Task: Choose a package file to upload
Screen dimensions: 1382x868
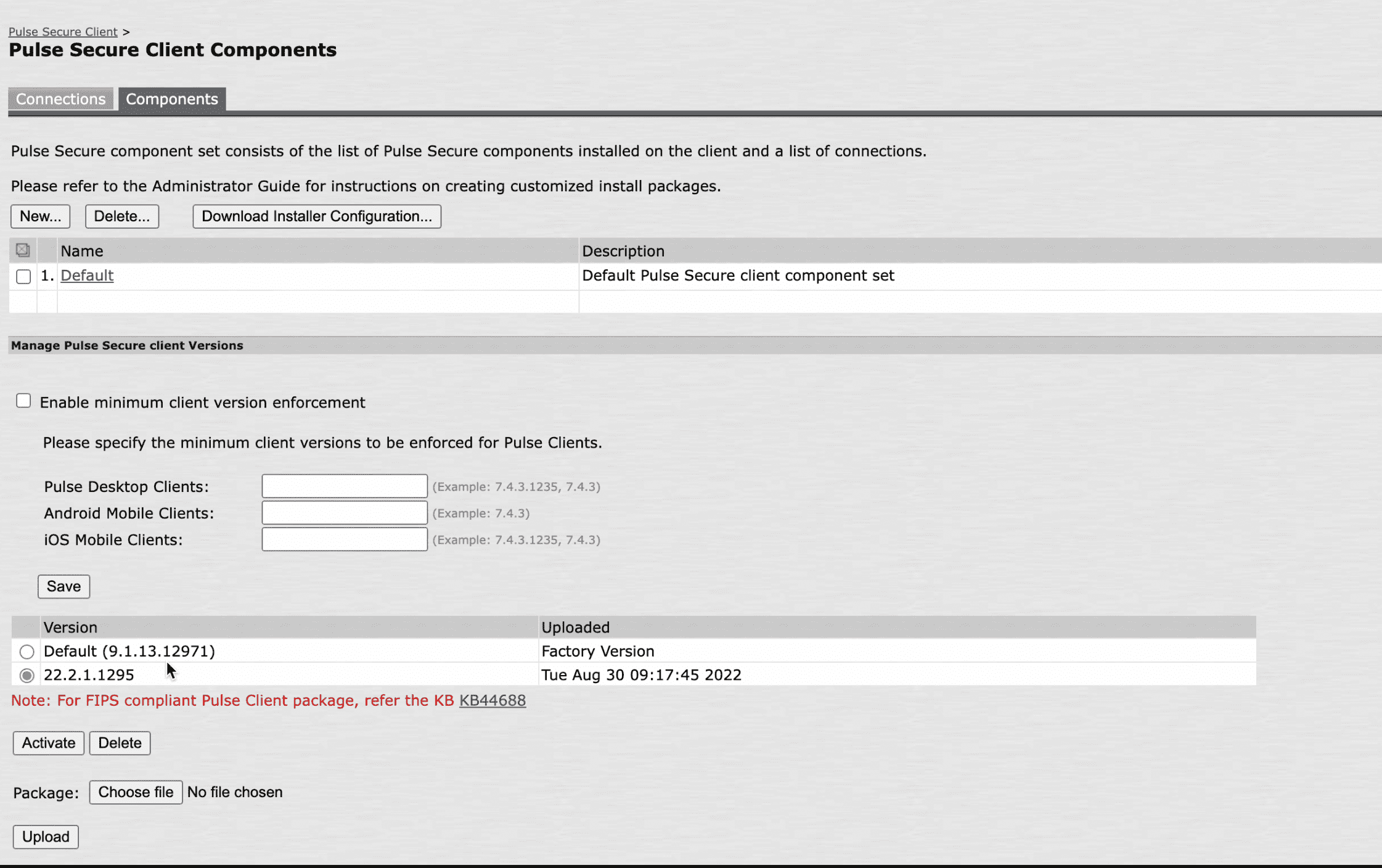Action: click(x=136, y=792)
